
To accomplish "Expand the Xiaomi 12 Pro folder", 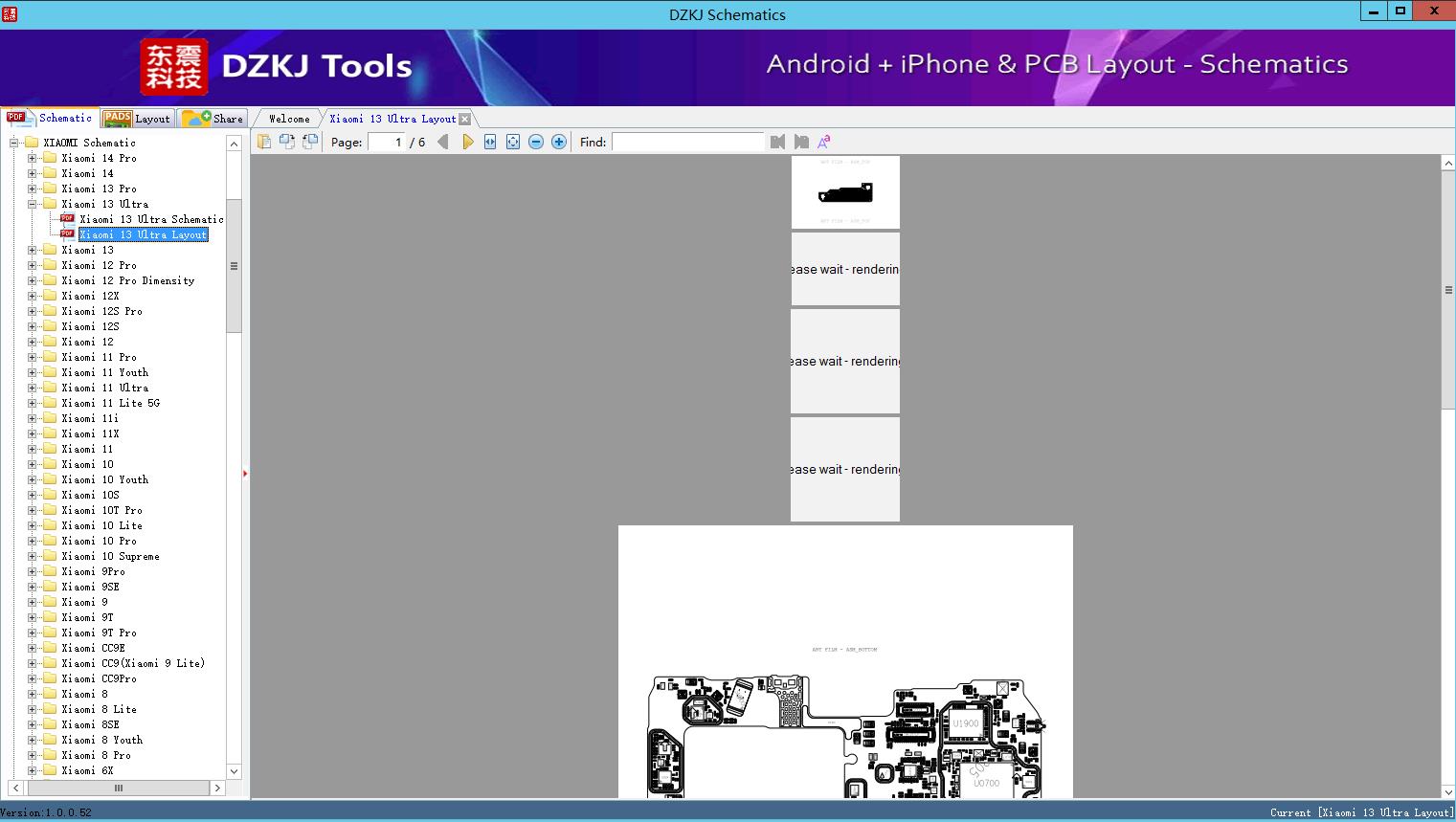I will pos(32,265).
